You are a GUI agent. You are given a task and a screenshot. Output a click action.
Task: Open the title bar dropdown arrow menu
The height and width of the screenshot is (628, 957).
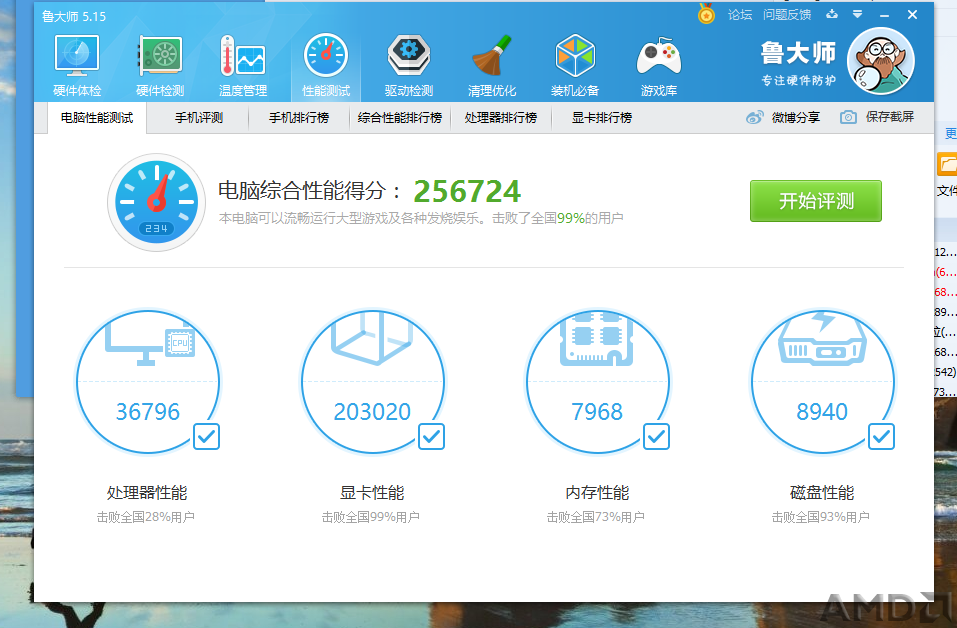pyautogui.click(x=858, y=14)
